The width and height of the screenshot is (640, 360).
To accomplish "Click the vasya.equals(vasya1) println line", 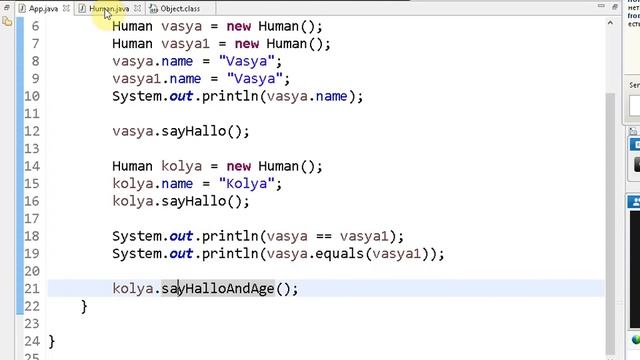I will click(x=278, y=254).
